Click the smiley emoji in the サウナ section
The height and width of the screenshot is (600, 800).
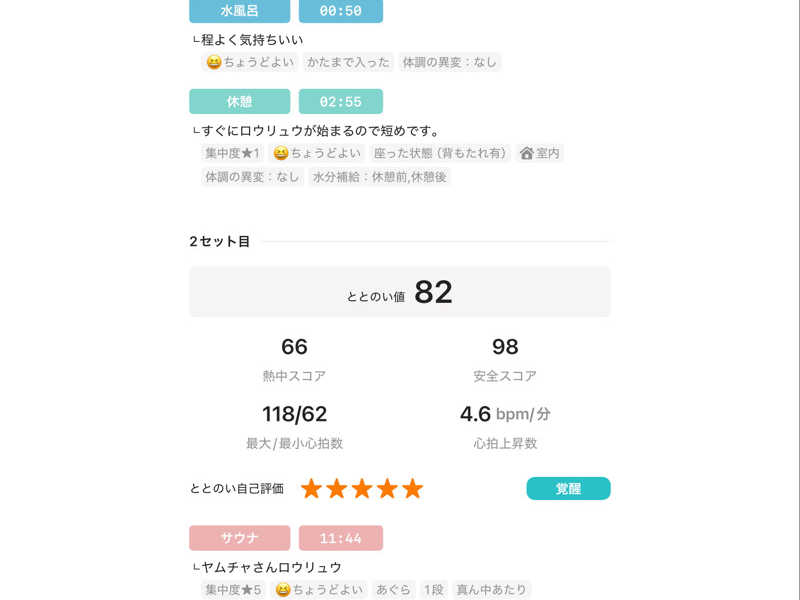click(x=283, y=590)
